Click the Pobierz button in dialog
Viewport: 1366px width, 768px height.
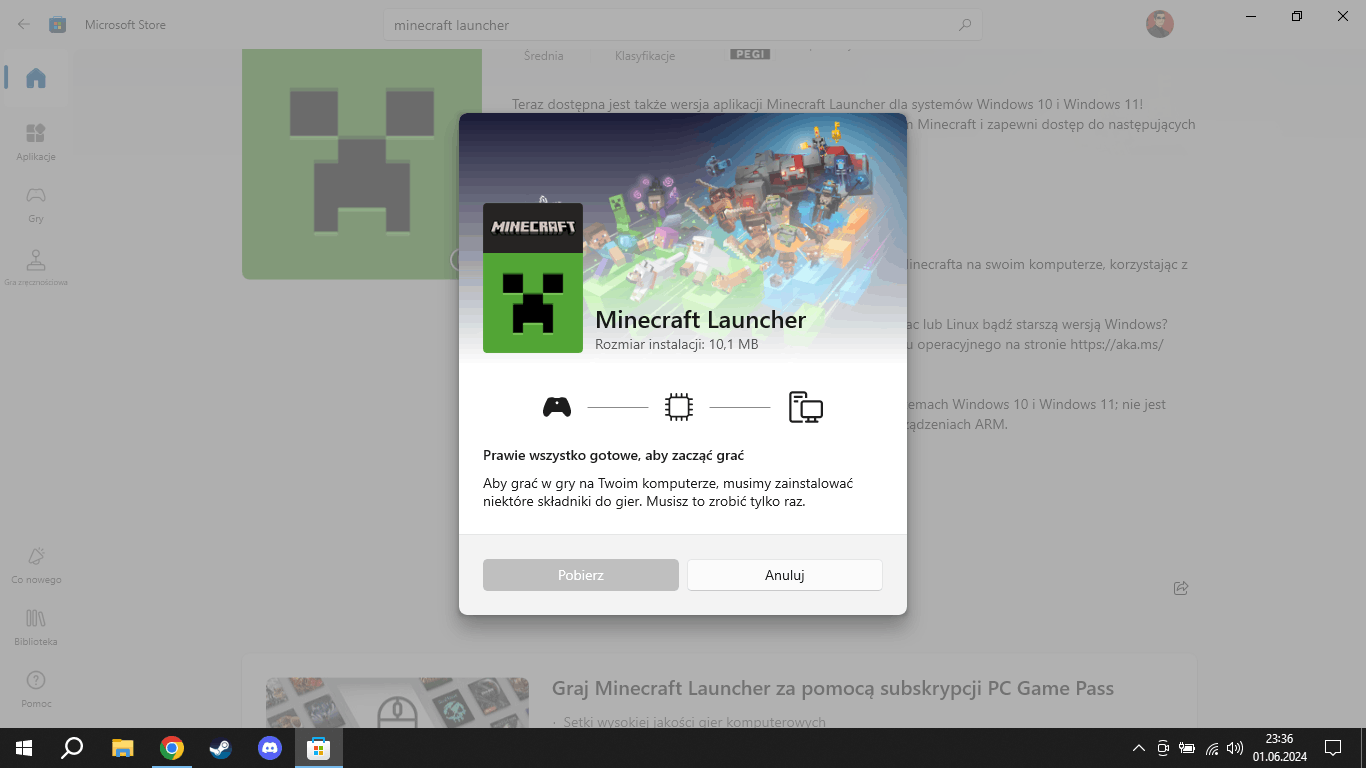581,575
